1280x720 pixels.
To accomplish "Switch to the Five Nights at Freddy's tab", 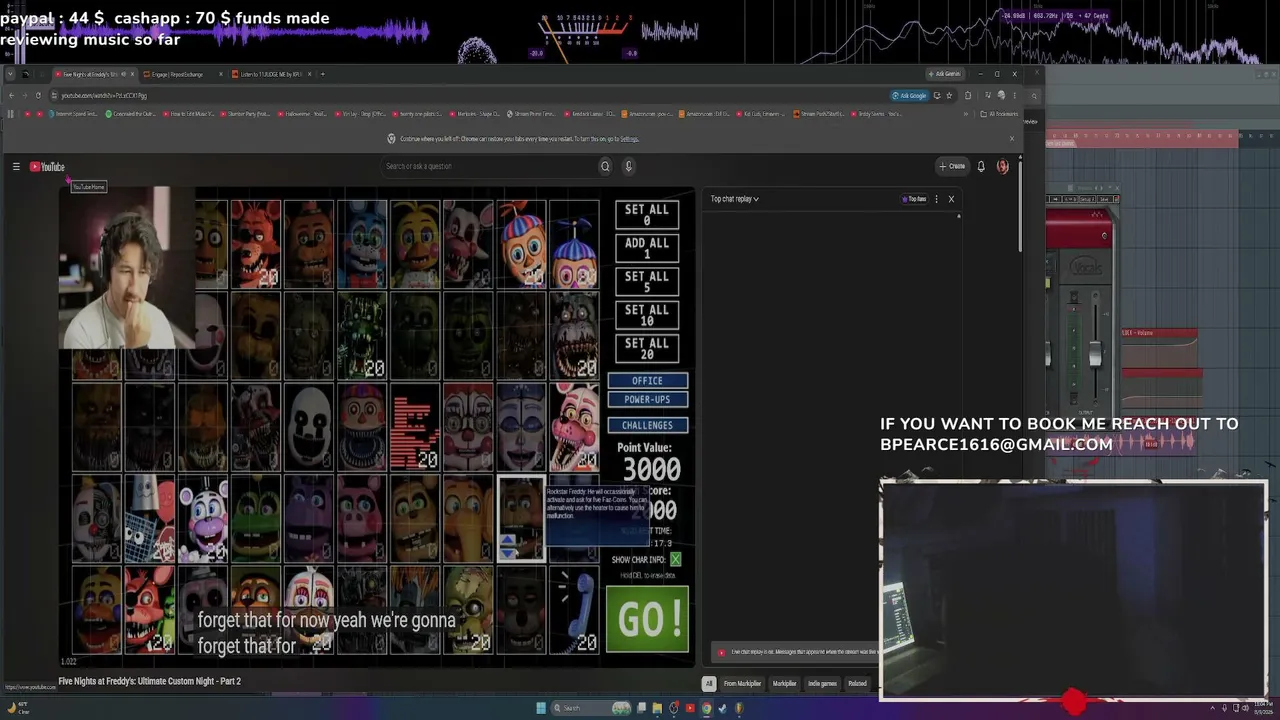I will point(93,74).
